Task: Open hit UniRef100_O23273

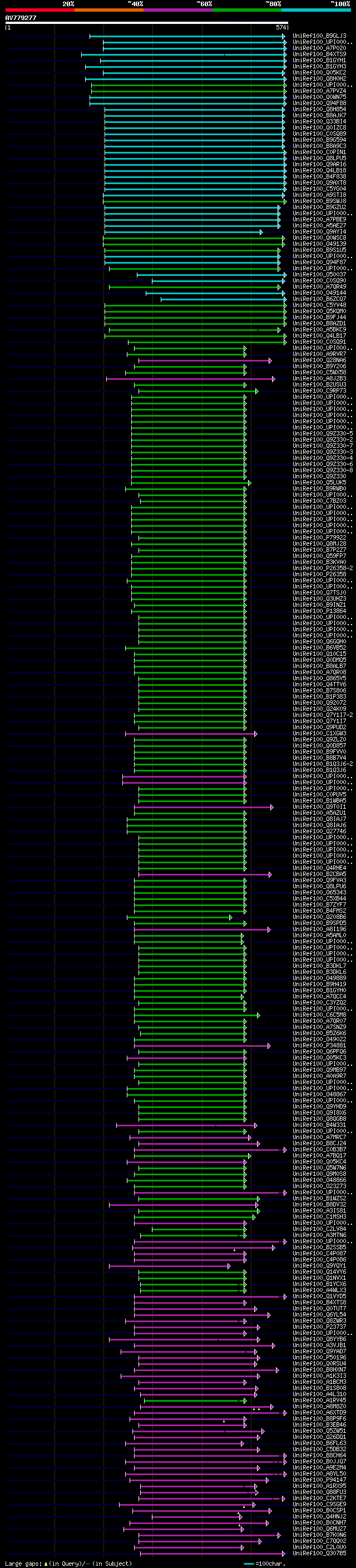Action: [x=319, y=1186]
